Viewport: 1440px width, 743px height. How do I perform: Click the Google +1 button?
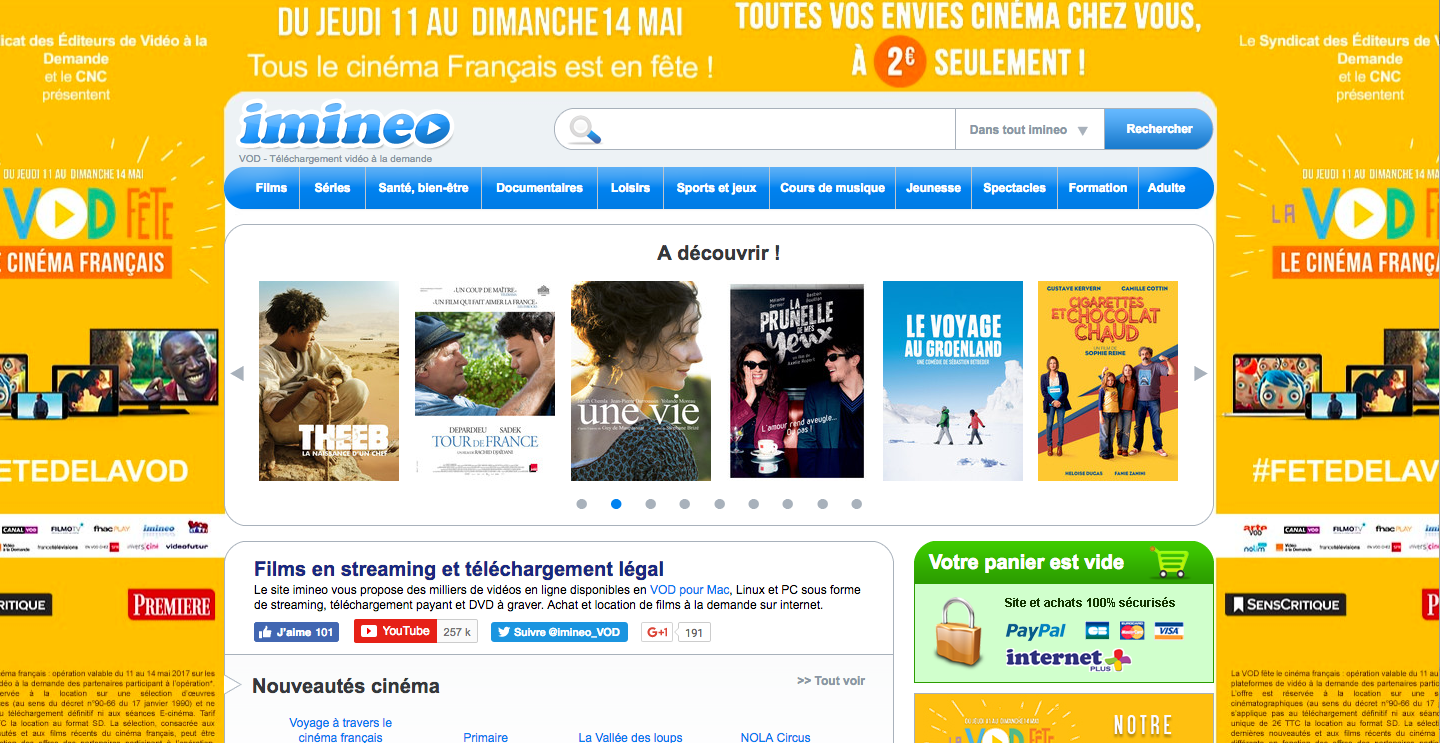tap(657, 632)
